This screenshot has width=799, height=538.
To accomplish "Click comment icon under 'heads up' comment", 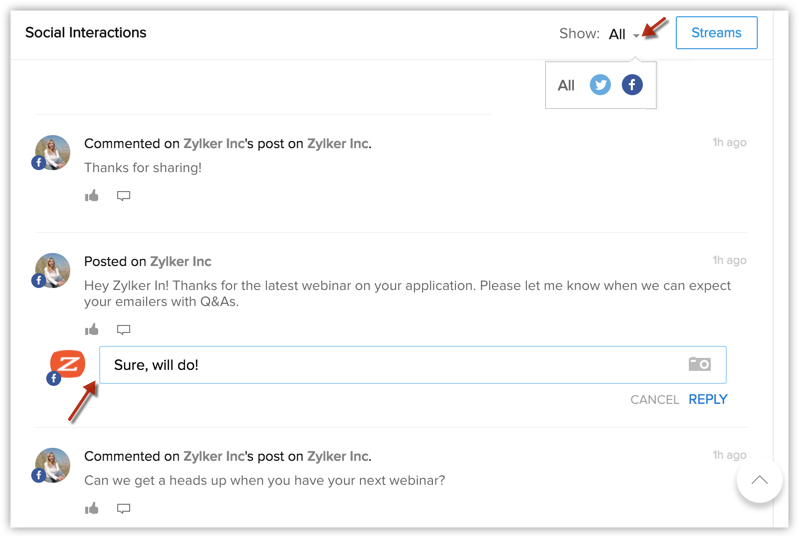I will (123, 508).
